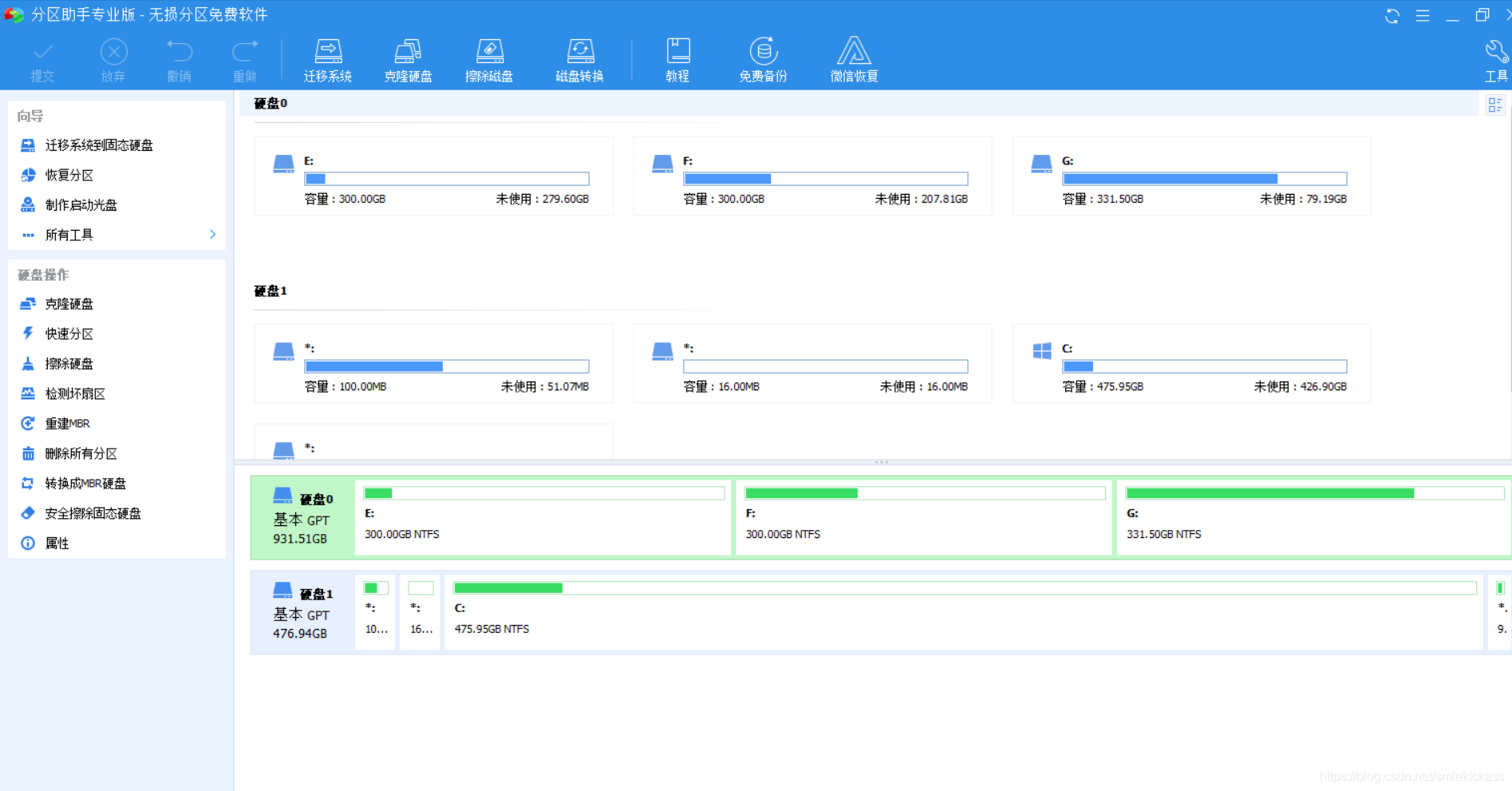The width and height of the screenshot is (1512, 791).
Task: Select F: 300.00GB NTFS in disk map
Action: point(925,517)
